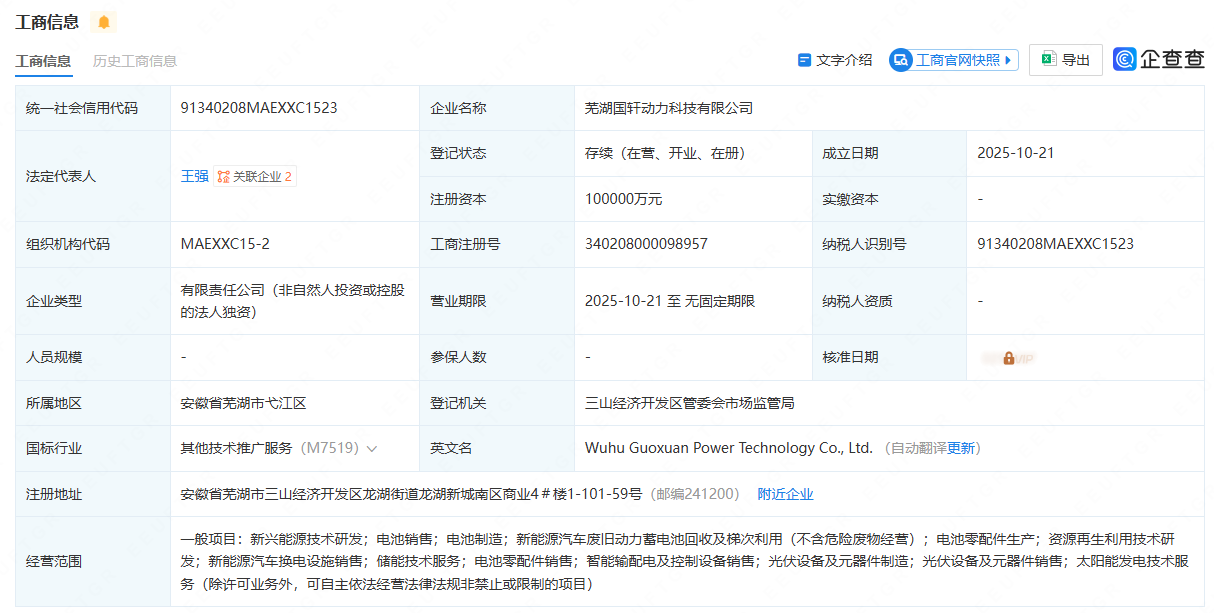This screenshot has height=613, width=1214.
Task: Click the 工商注册号 value 340208000098957
Action: click(646, 244)
